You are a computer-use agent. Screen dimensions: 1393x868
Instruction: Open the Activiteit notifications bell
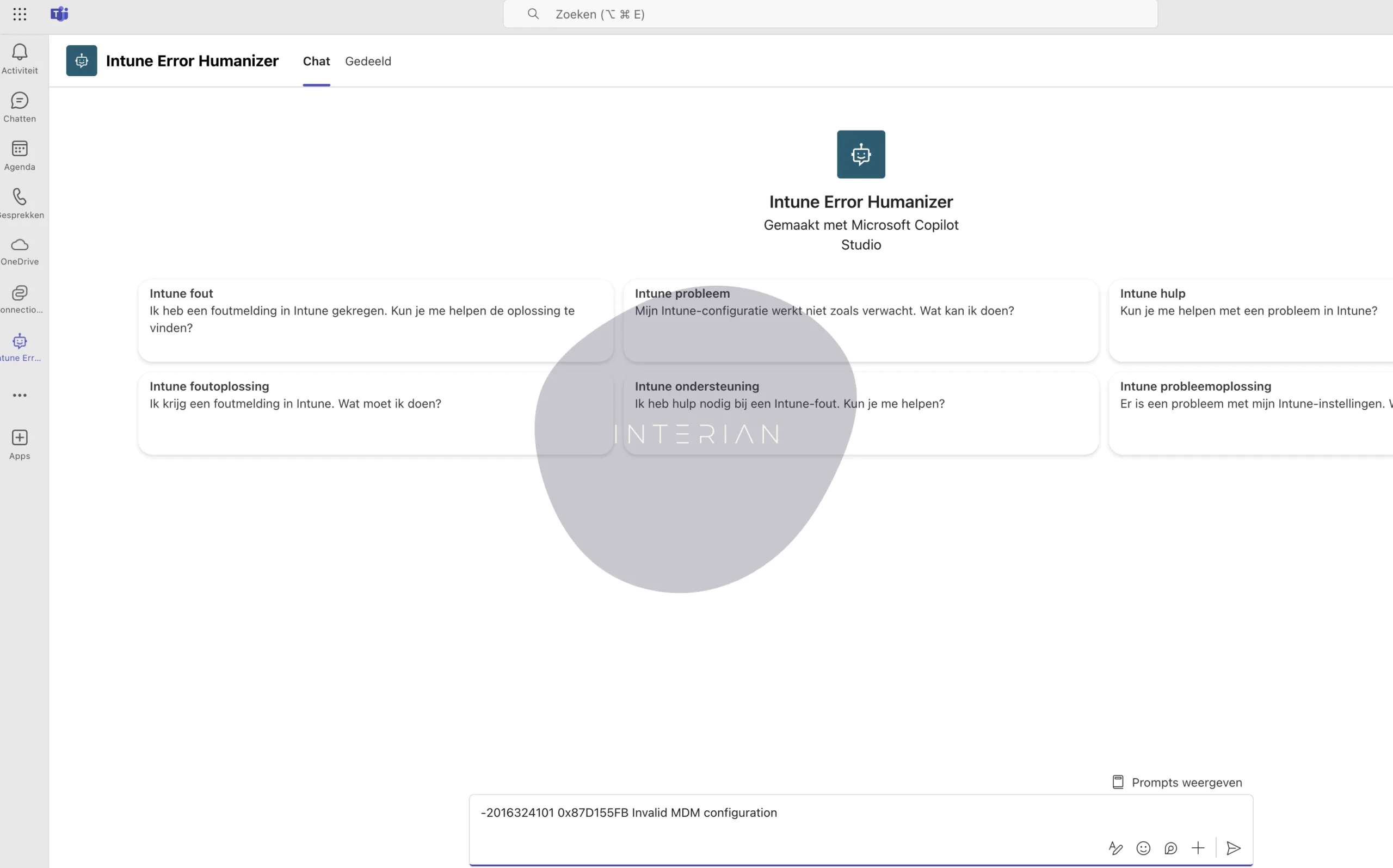point(20,58)
